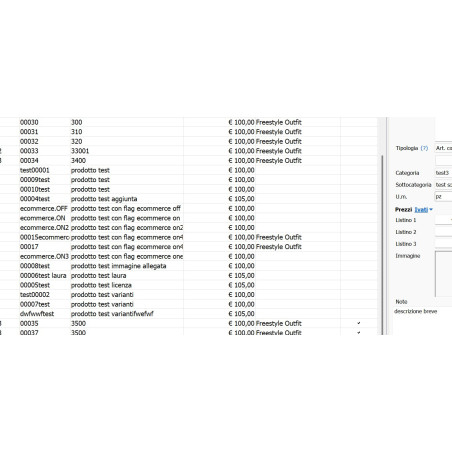Image resolution: width=452 pixels, height=452 pixels.
Task: Click the Sottocategoria field
Action: pyautogui.click(x=443, y=185)
